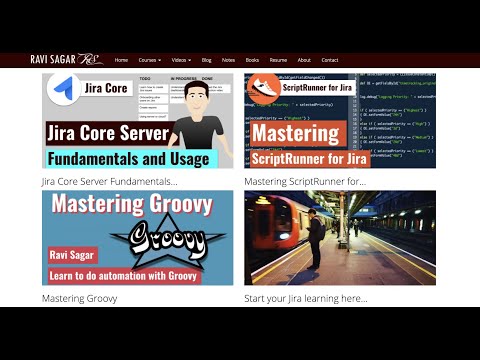This screenshot has height=360, width=480.
Task: Click the Mastering Groovy title link
Action: (x=79, y=299)
